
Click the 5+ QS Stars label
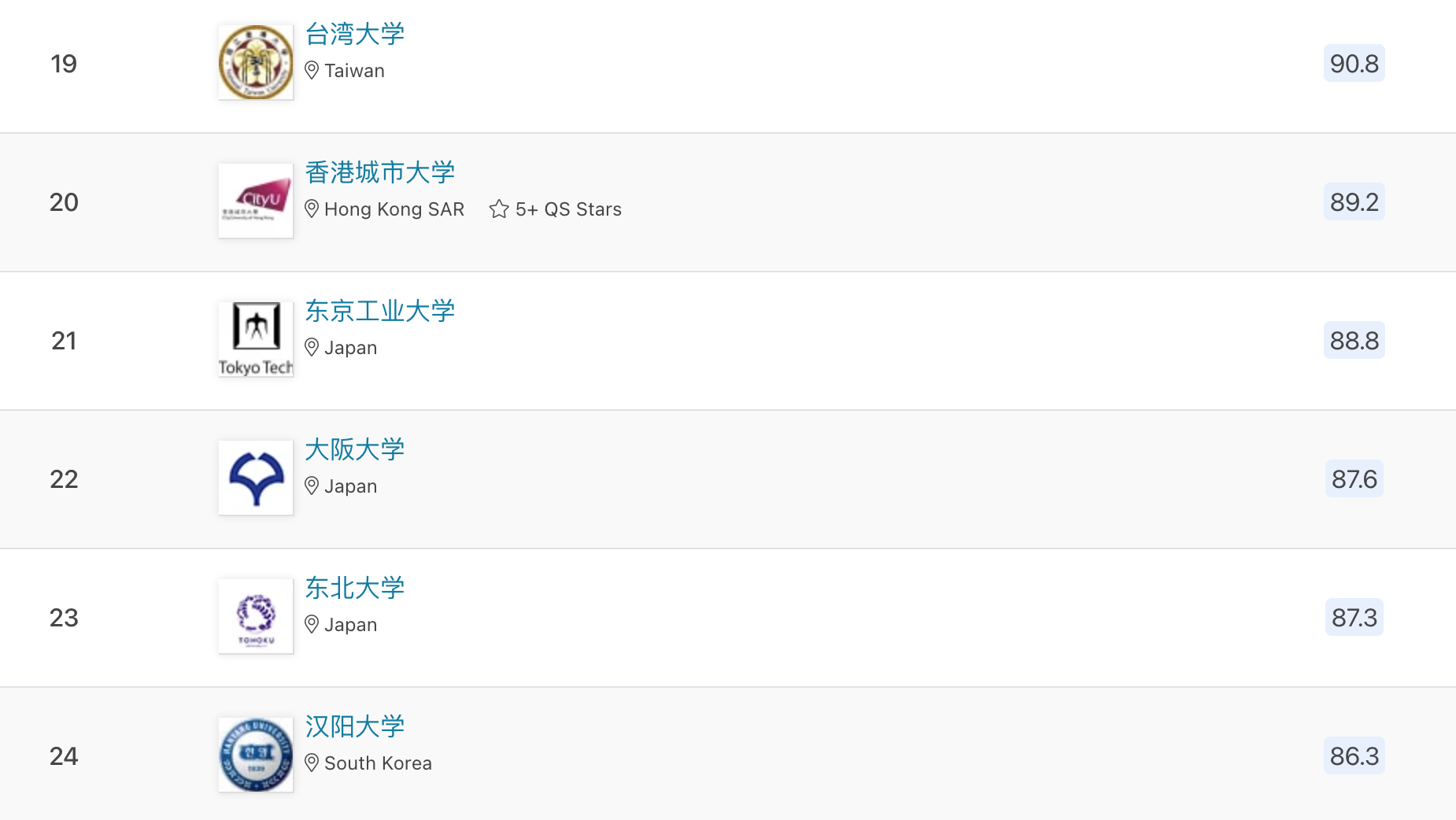[568, 209]
